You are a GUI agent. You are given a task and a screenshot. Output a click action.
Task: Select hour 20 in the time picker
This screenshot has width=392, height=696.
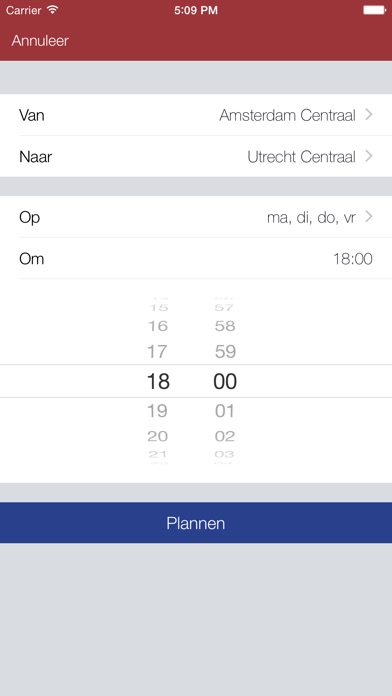click(x=158, y=436)
